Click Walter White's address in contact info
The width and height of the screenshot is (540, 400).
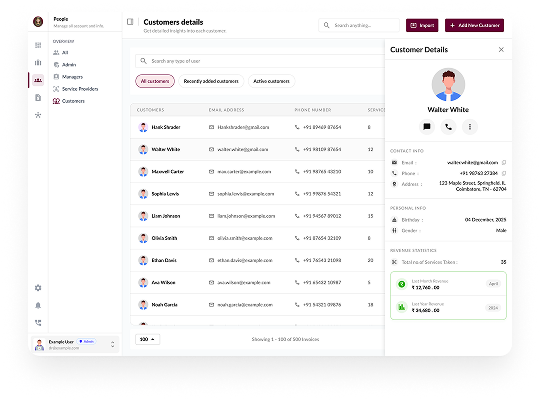point(472,186)
